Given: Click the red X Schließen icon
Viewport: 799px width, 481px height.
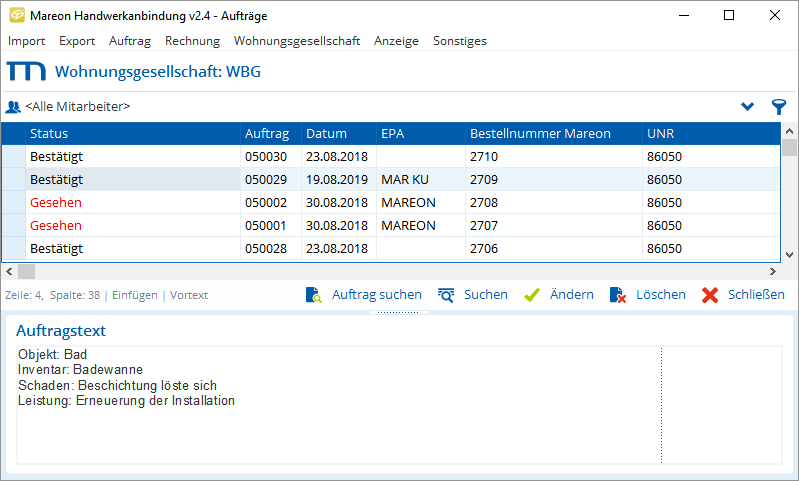Looking at the screenshot, I should pyautogui.click(x=710, y=295).
